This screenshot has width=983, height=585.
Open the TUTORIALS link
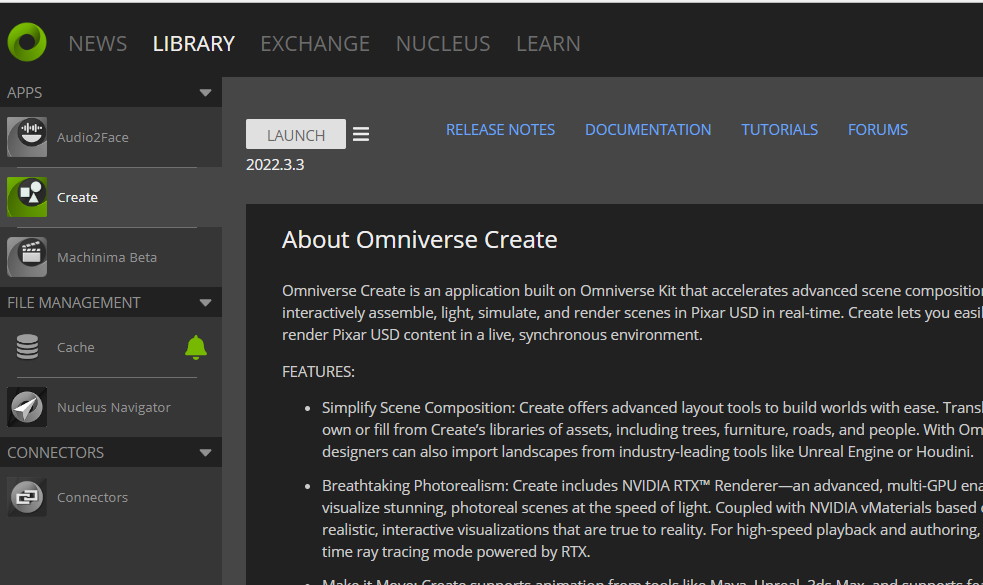point(779,130)
